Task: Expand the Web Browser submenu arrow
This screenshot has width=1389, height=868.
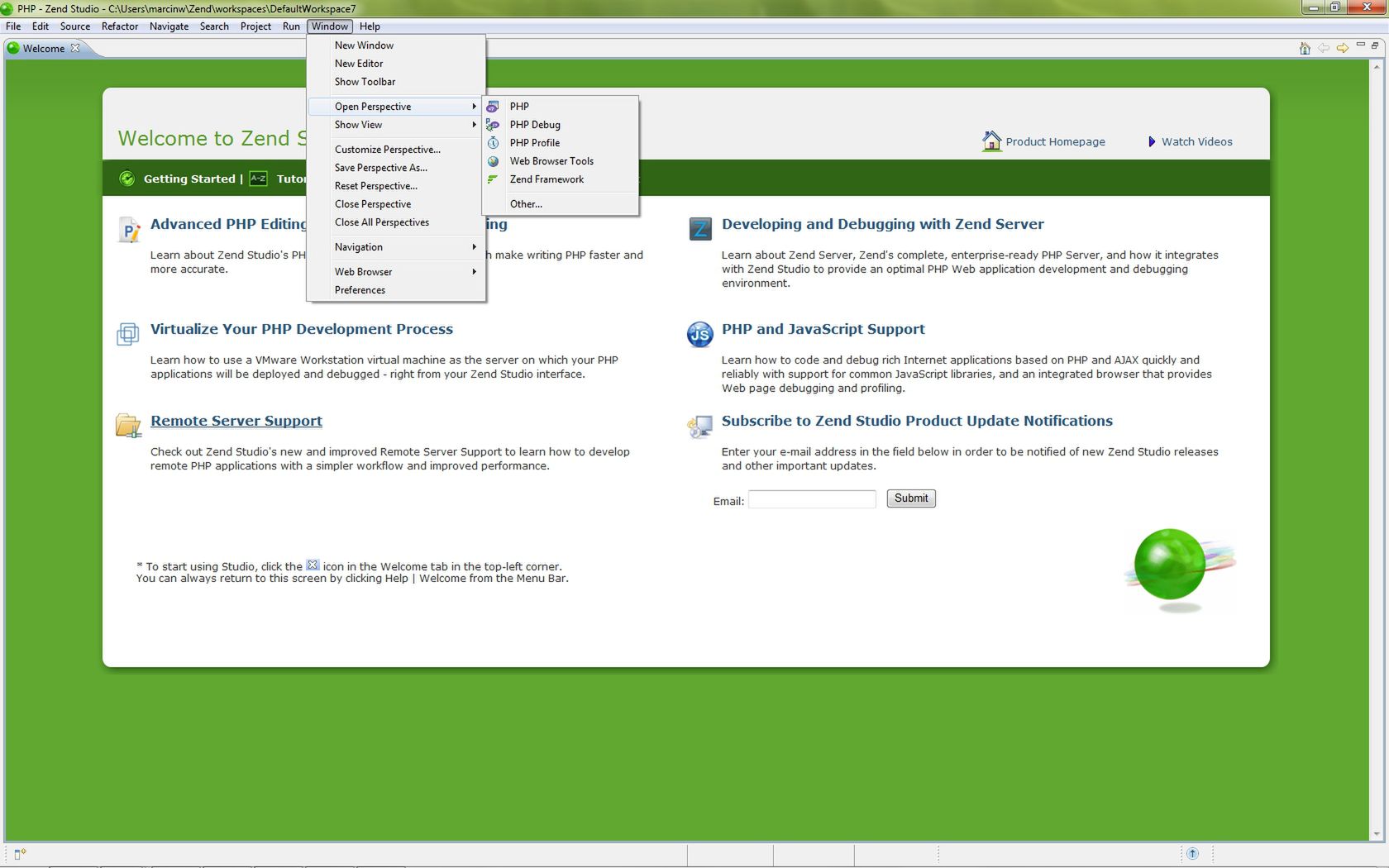Action: click(474, 272)
